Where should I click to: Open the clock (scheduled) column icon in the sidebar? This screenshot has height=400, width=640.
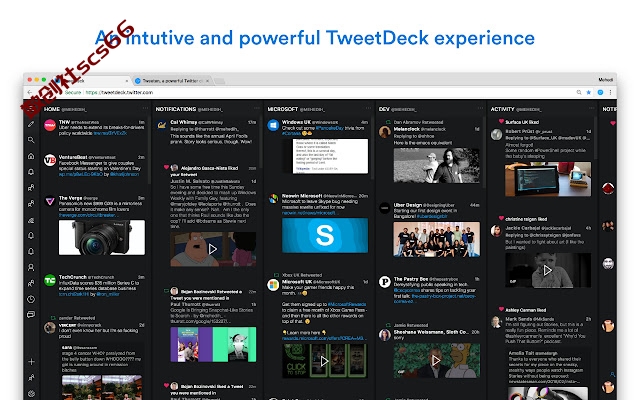pyautogui.click(x=31, y=299)
